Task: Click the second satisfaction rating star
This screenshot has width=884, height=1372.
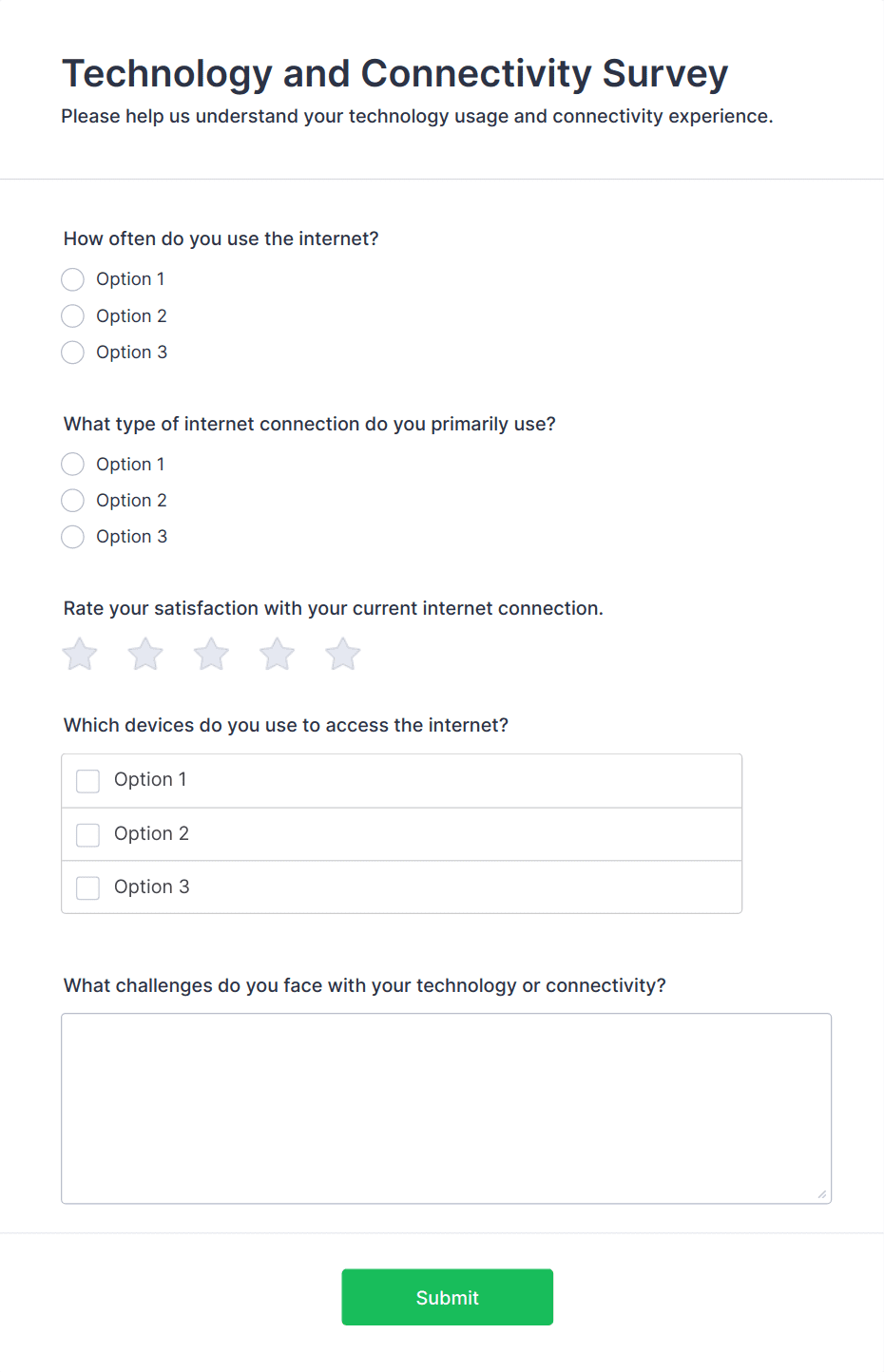Action: (144, 654)
